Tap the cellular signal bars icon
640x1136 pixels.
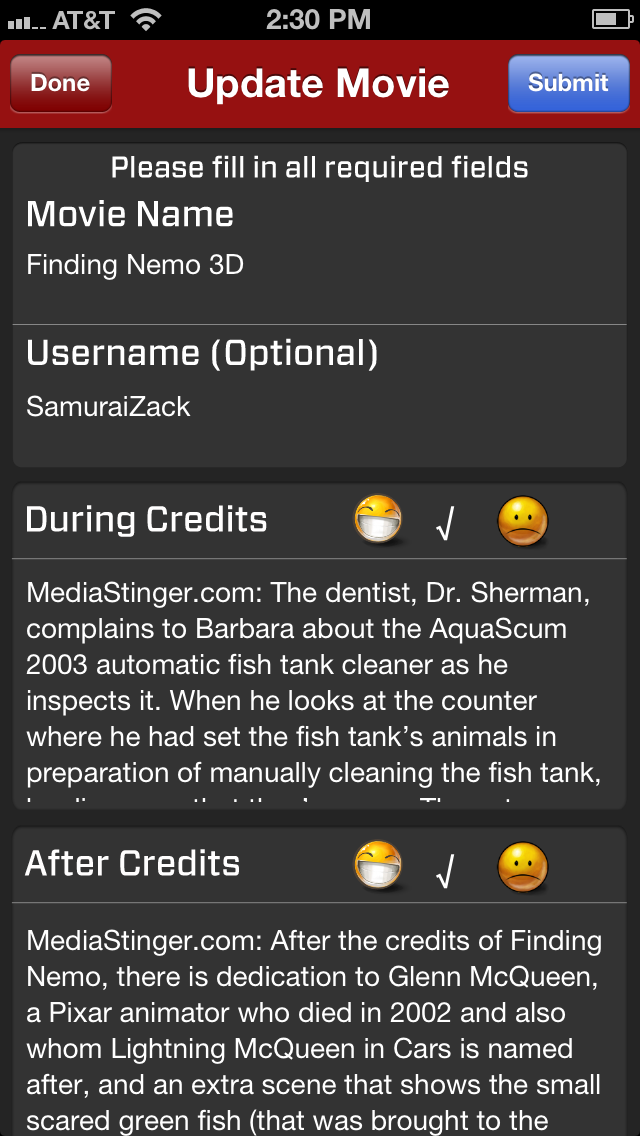[x=25, y=20]
